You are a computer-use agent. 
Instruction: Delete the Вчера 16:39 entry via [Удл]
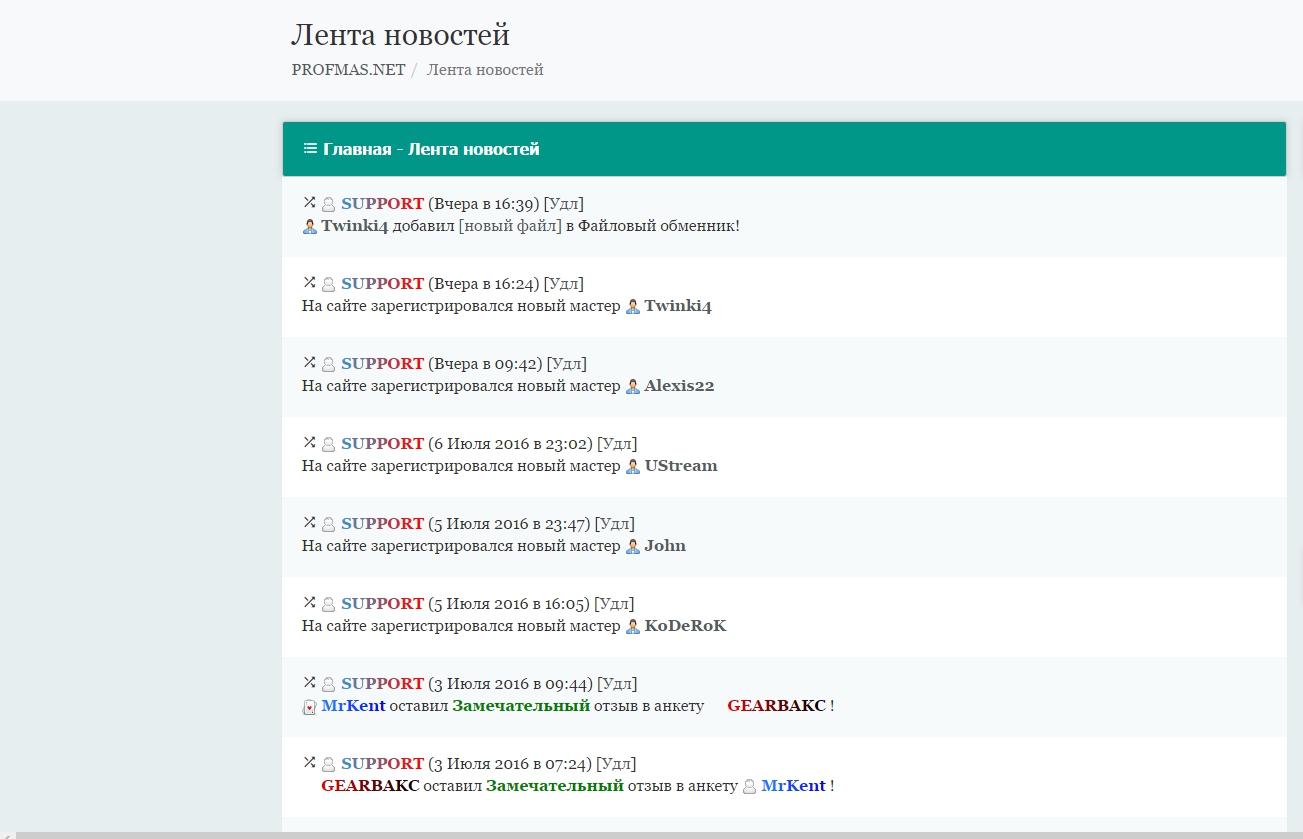(564, 204)
